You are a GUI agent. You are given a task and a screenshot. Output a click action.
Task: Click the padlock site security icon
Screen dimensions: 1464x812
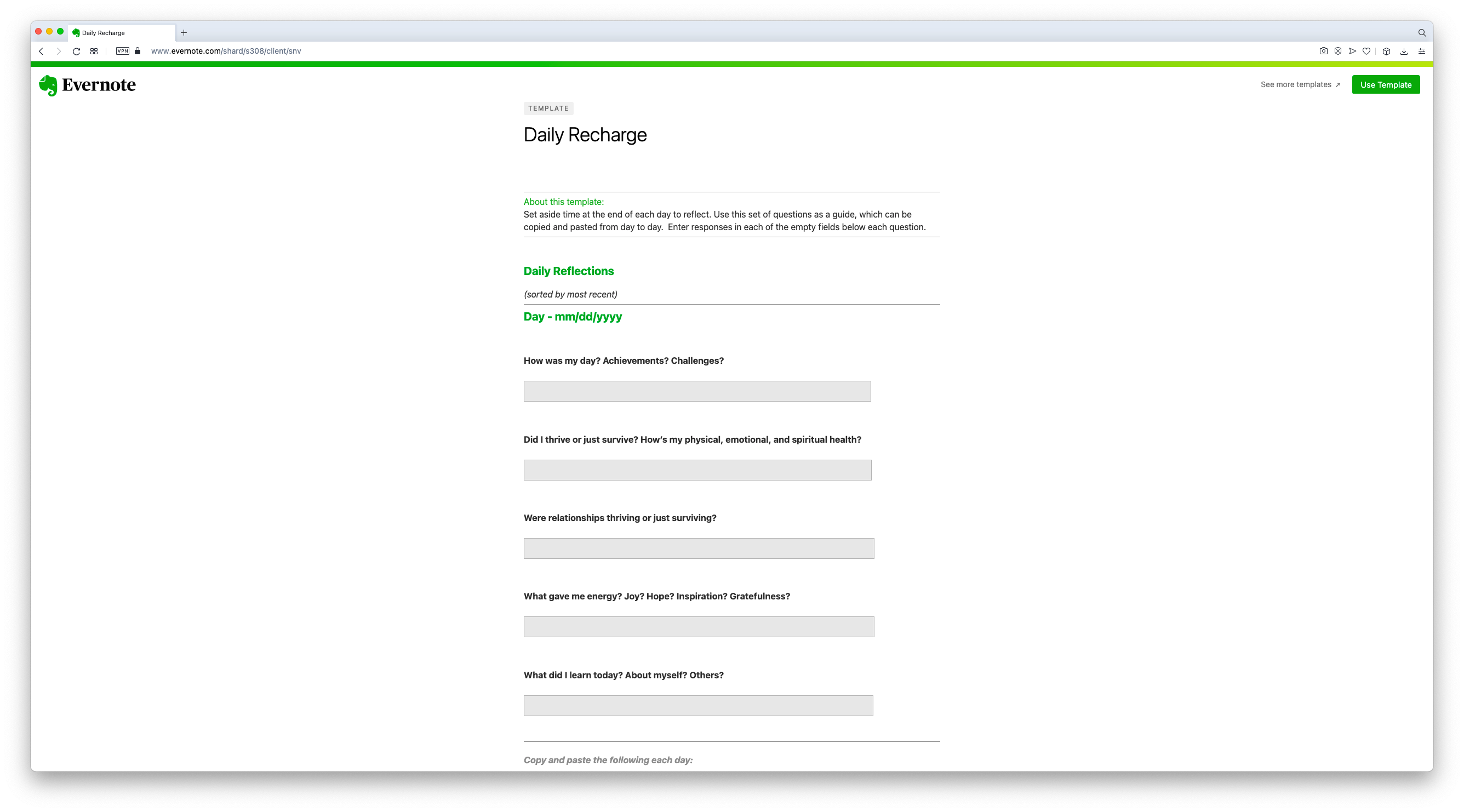(x=138, y=51)
